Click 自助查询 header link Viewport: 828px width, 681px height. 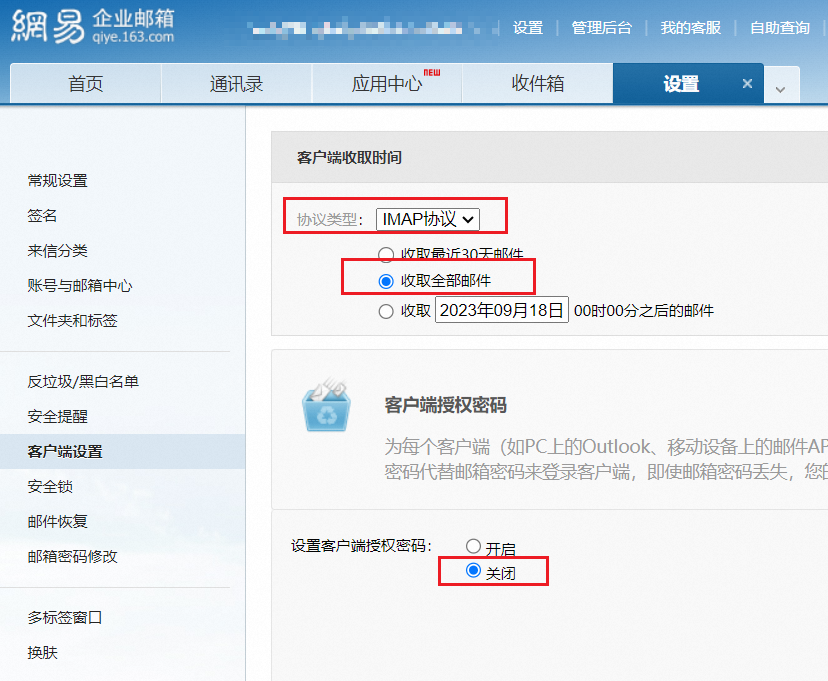click(779, 28)
